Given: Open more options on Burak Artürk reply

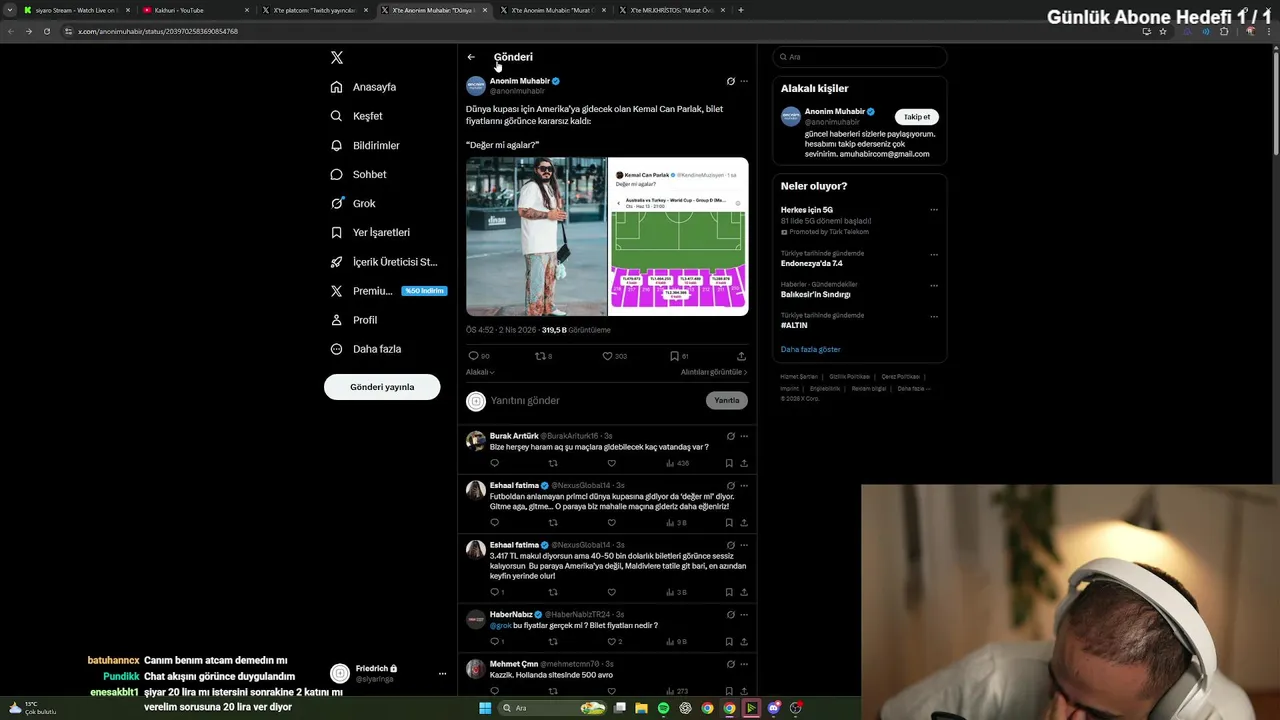Looking at the screenshot, I should [x=744, y=436].
